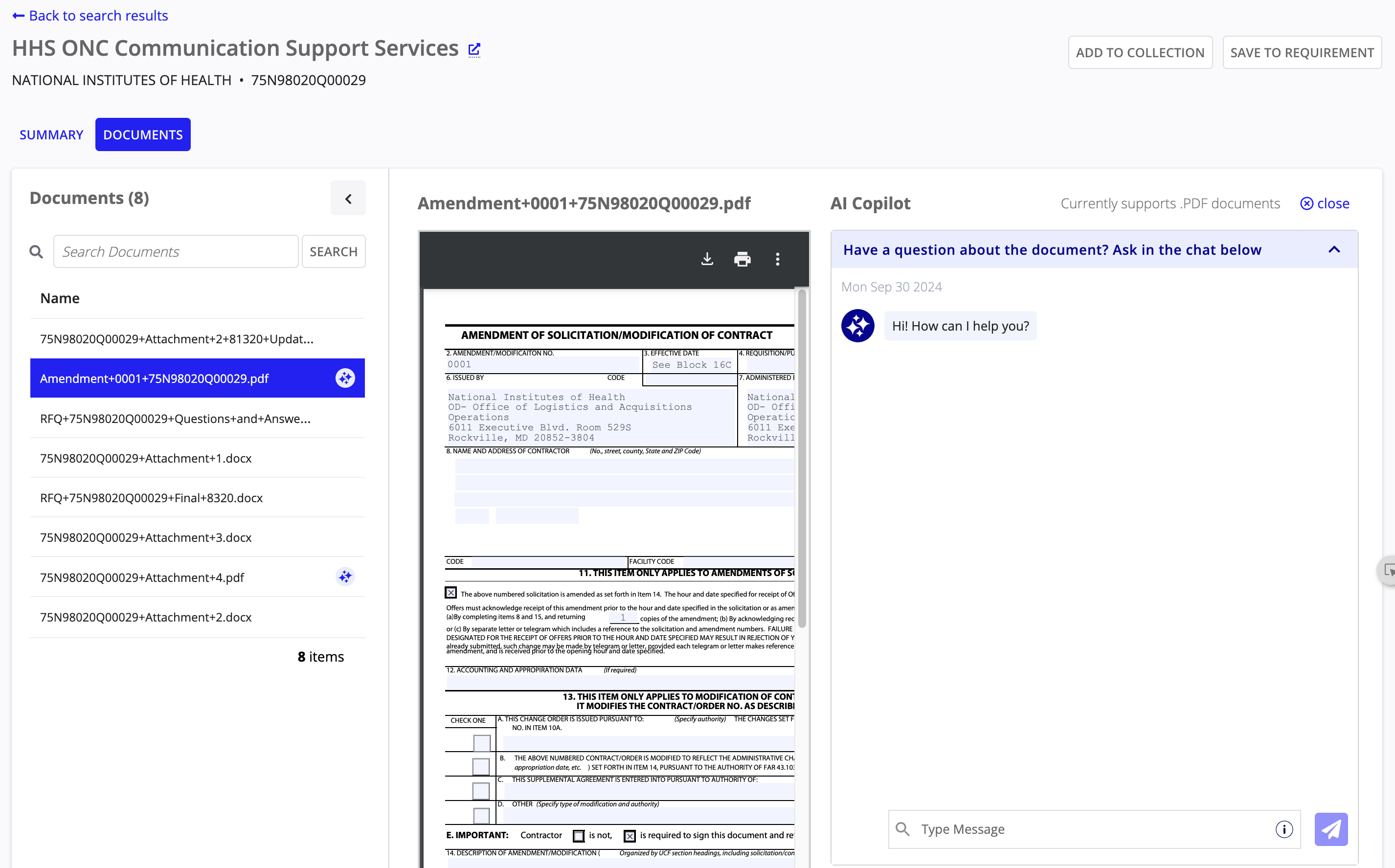1395x868 pixels.
Task: Click the search magnifier icon in documents
Action: (x=37, y=251)
